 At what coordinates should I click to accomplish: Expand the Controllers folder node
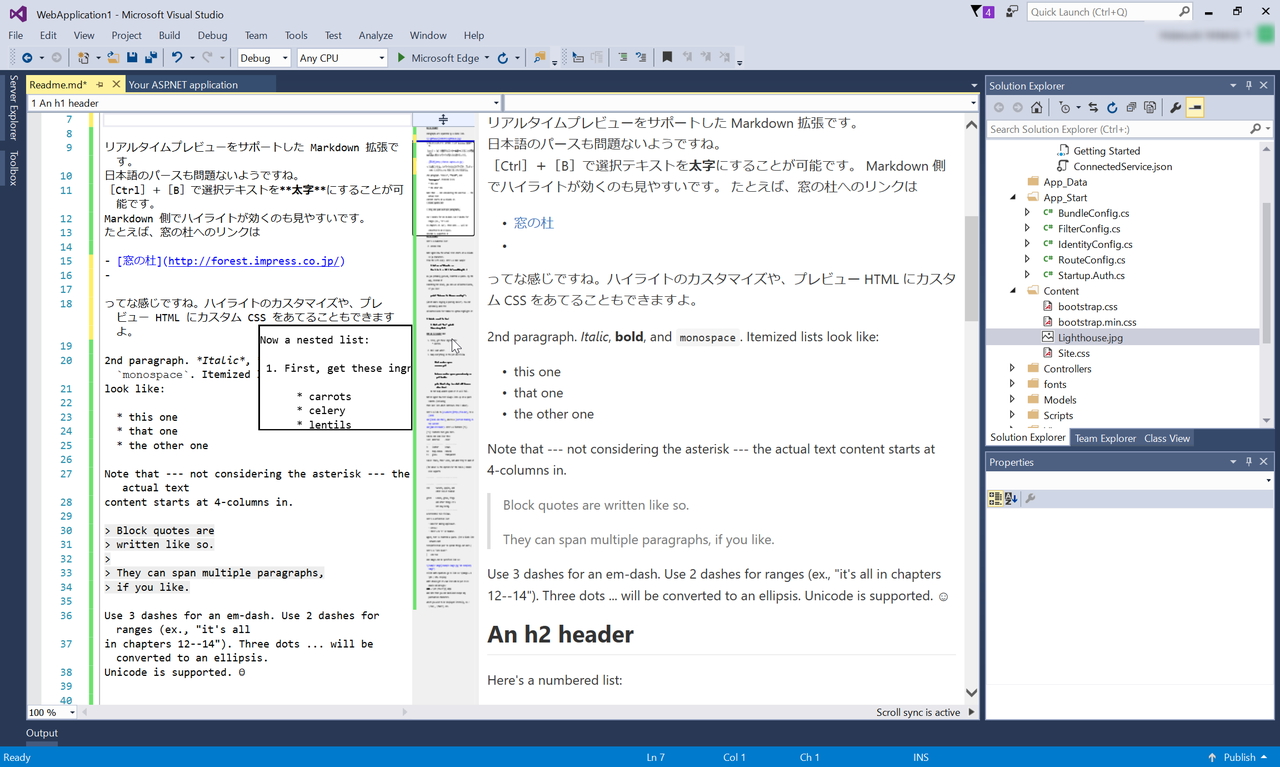1013,369
